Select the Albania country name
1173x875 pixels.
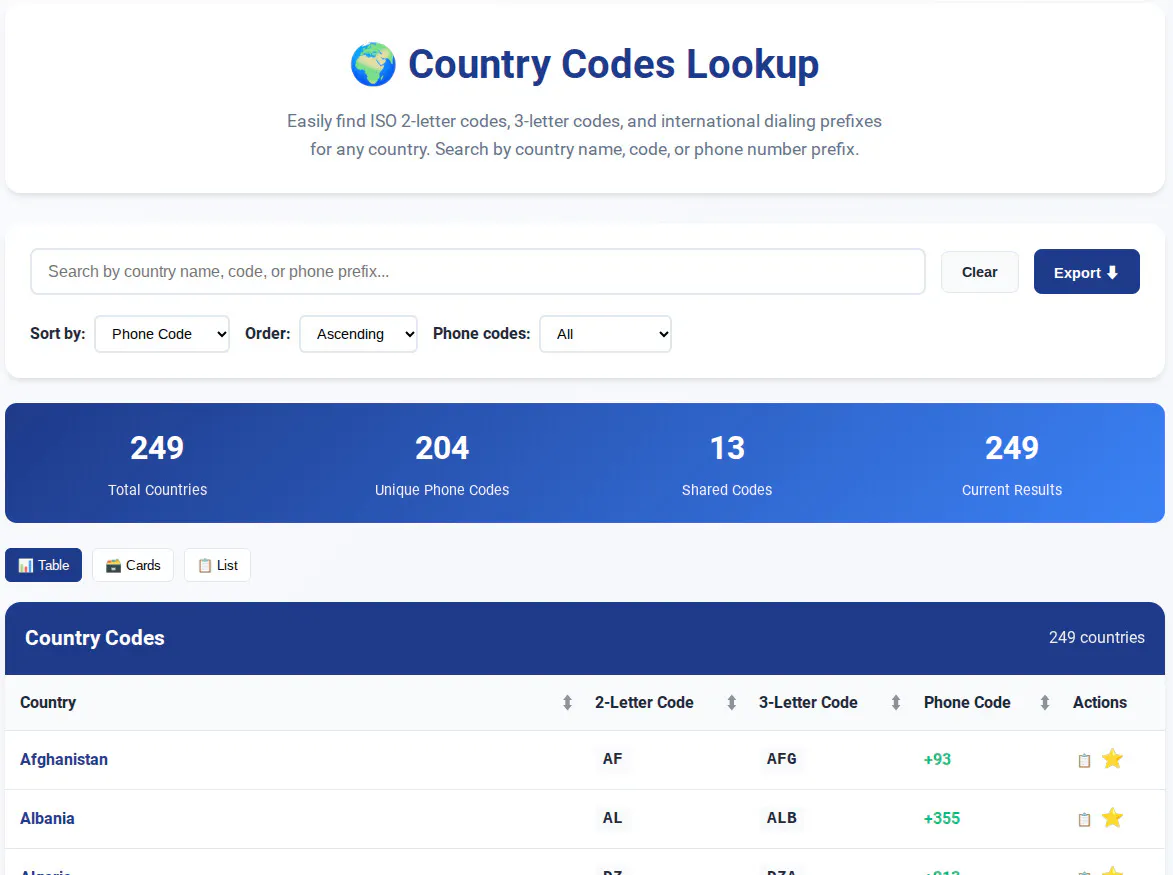47,818
